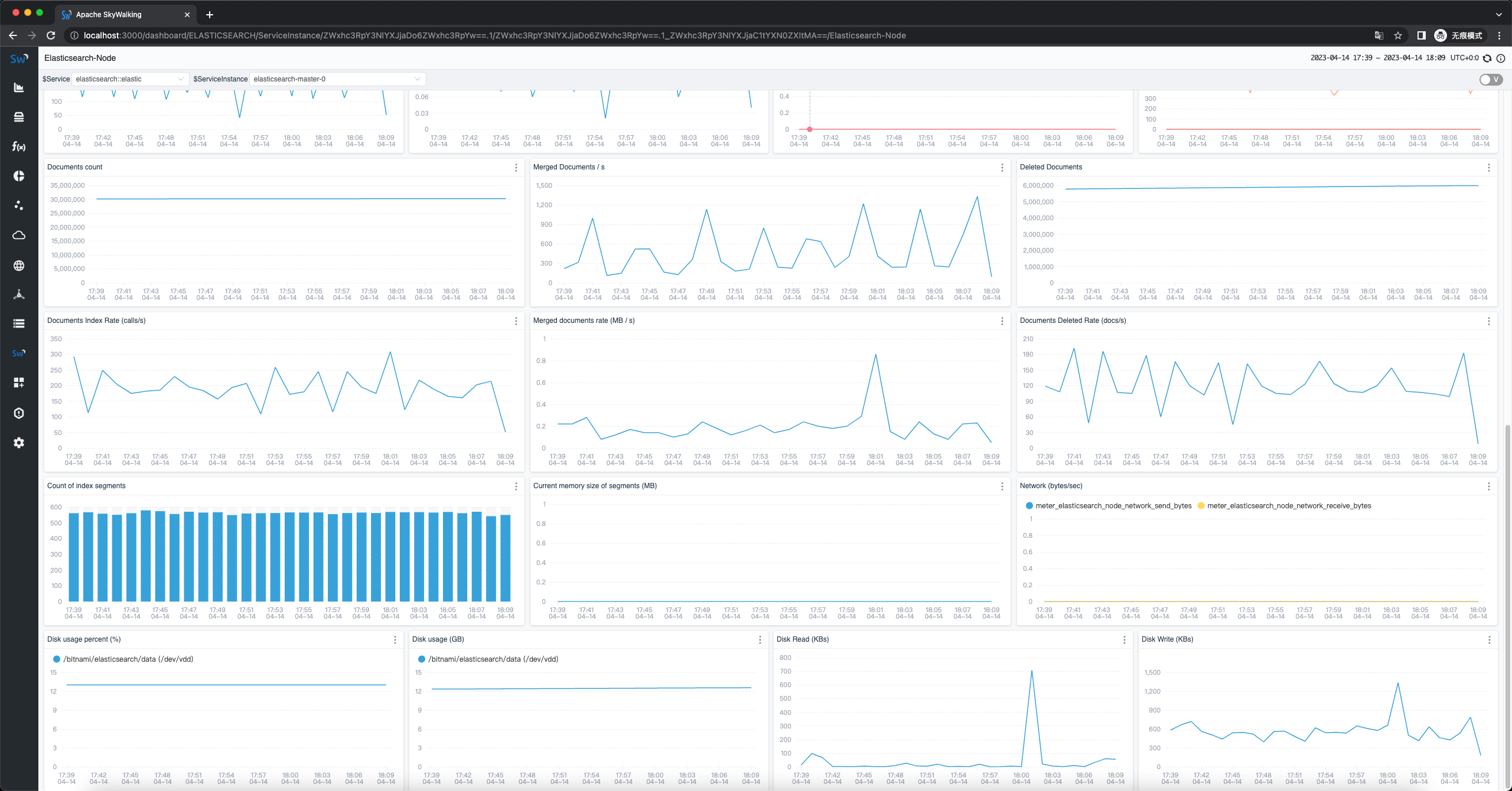Click the /bitnami/elasticsearch/data legend dot in Disk usage percent
Viewport: 1512px width, 791px height.
(57, 659)
